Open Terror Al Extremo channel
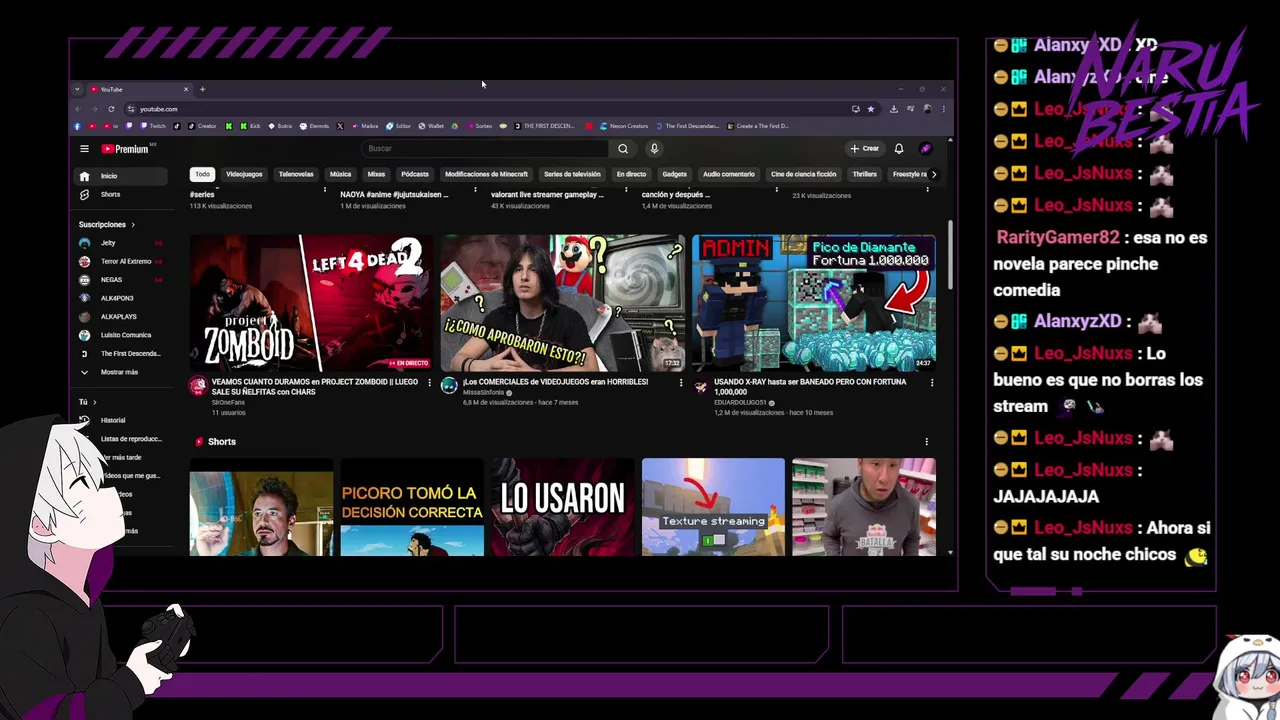Viewport: 1280px width, 720px height. pos(120,261)
